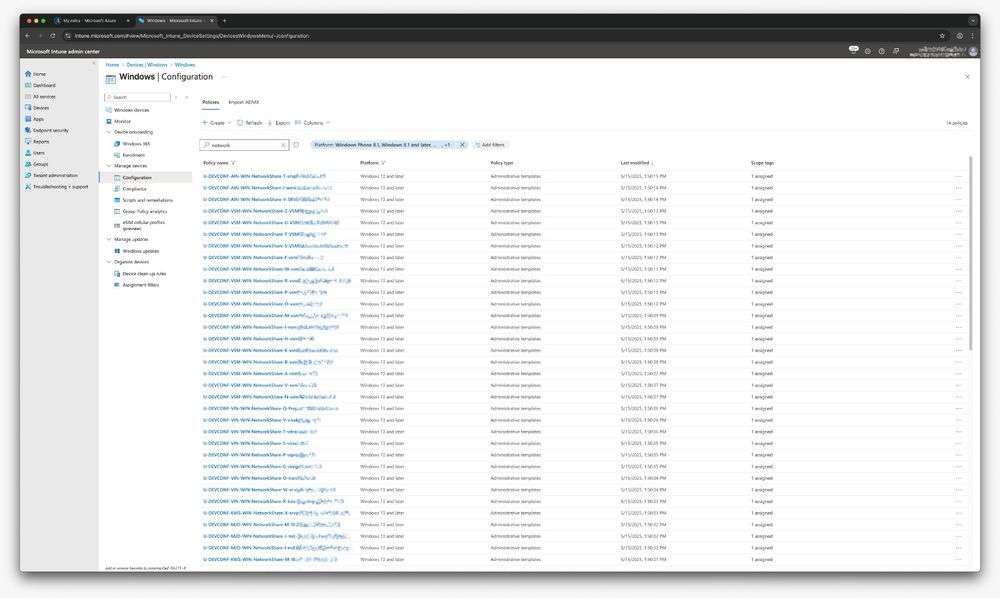Switch to the Import ADMX tab
Viewport: 1000px width, 598px height.
[244, 102]
